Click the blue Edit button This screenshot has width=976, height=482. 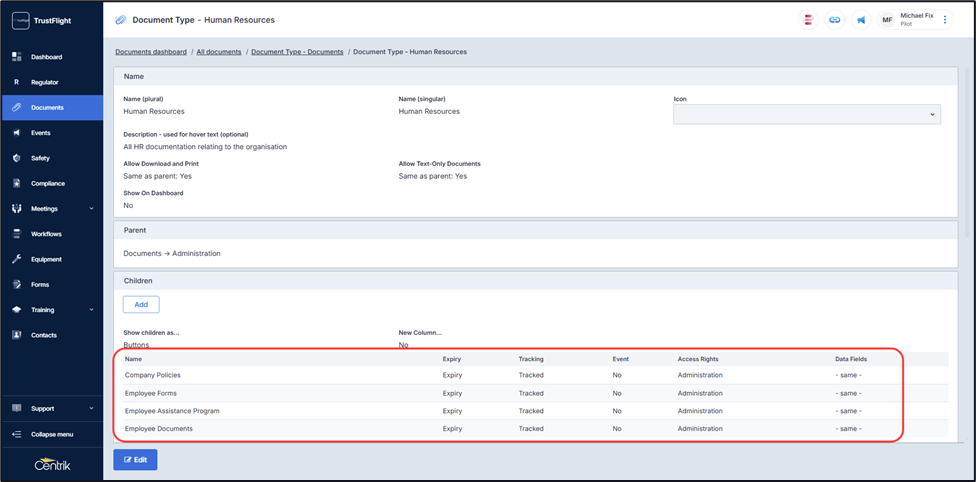[135, 460]
